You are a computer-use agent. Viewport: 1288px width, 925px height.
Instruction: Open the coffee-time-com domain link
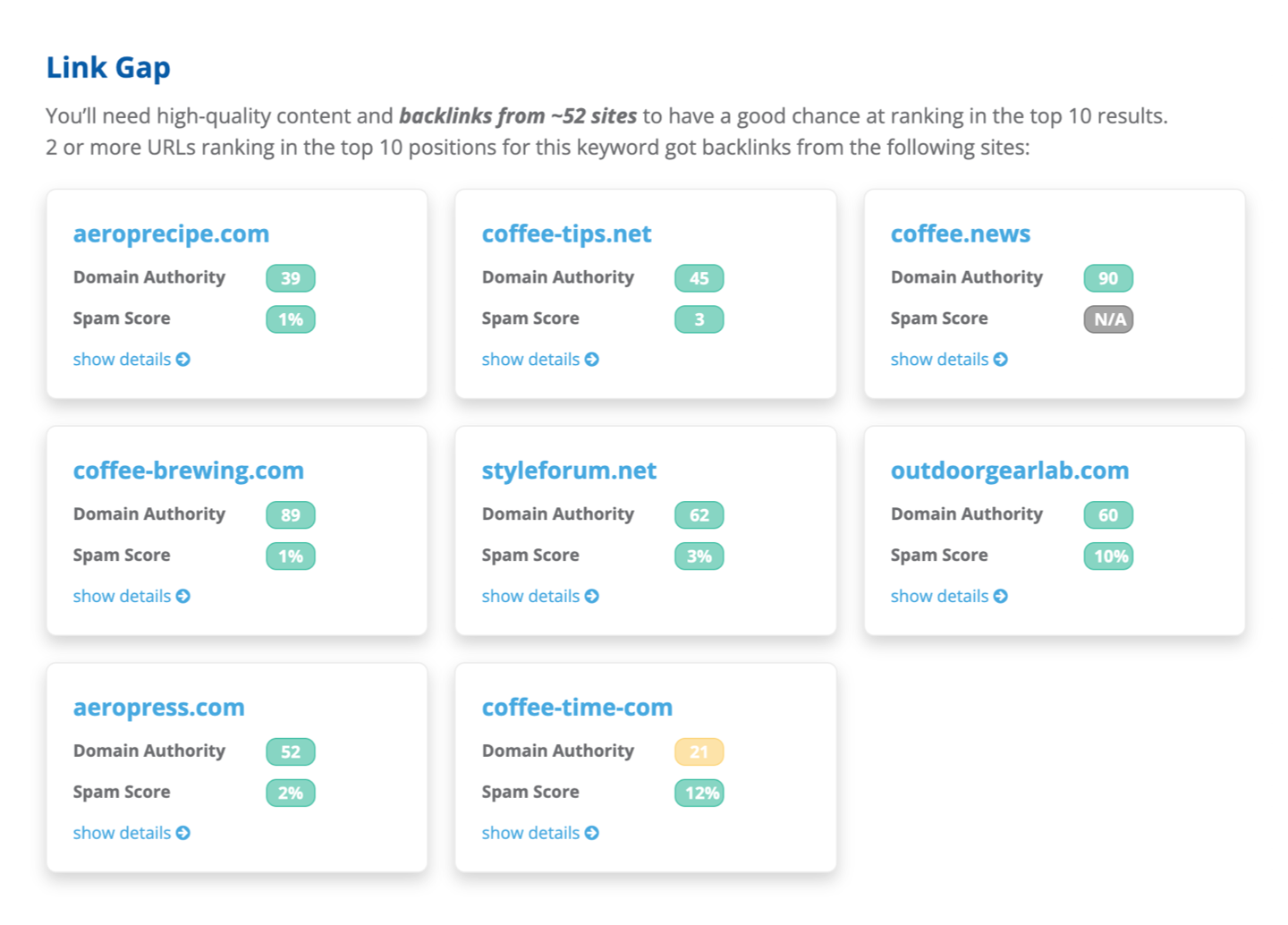coord(577,709)
